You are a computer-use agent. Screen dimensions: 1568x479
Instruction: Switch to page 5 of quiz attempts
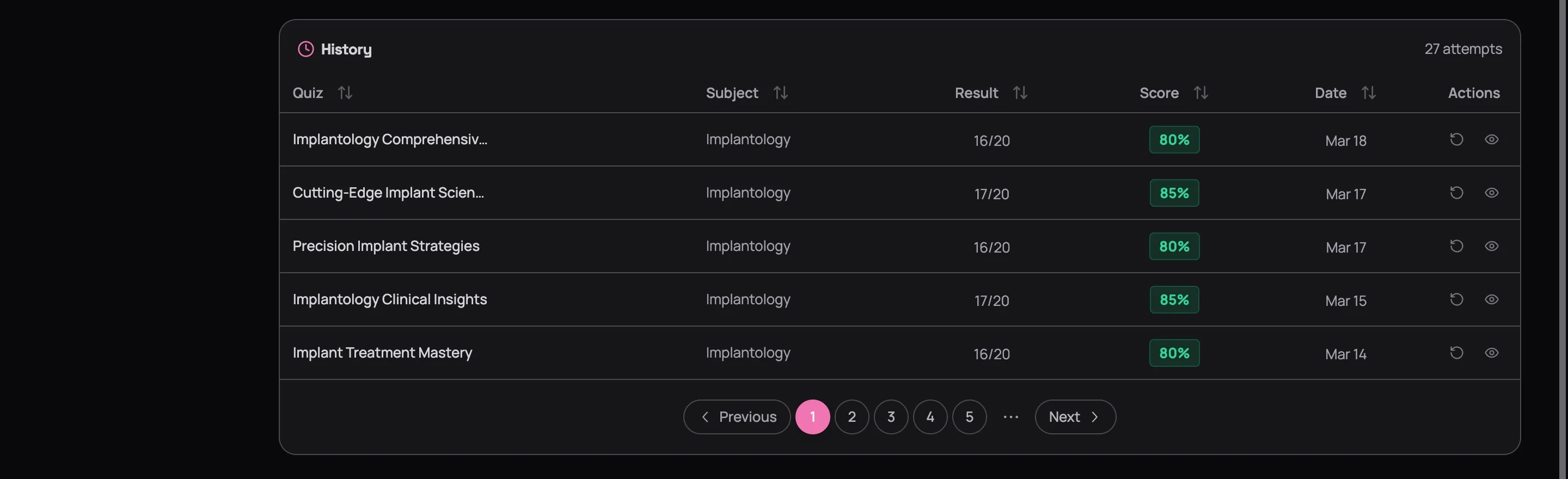(969, 416)
